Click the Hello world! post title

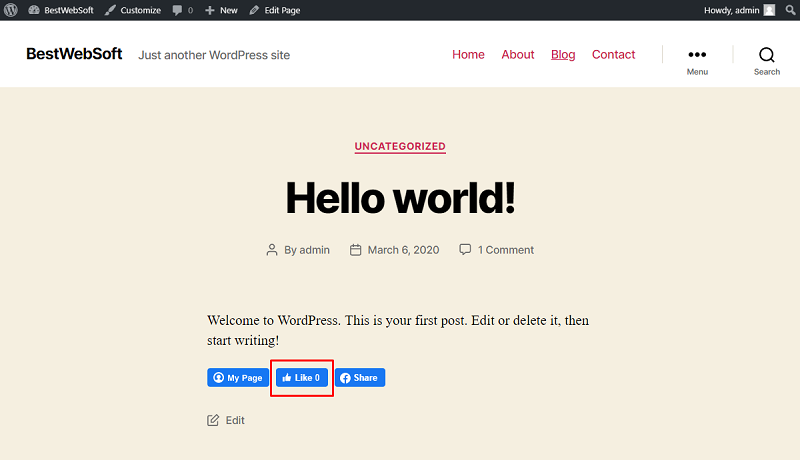click(x=400, y=198)
